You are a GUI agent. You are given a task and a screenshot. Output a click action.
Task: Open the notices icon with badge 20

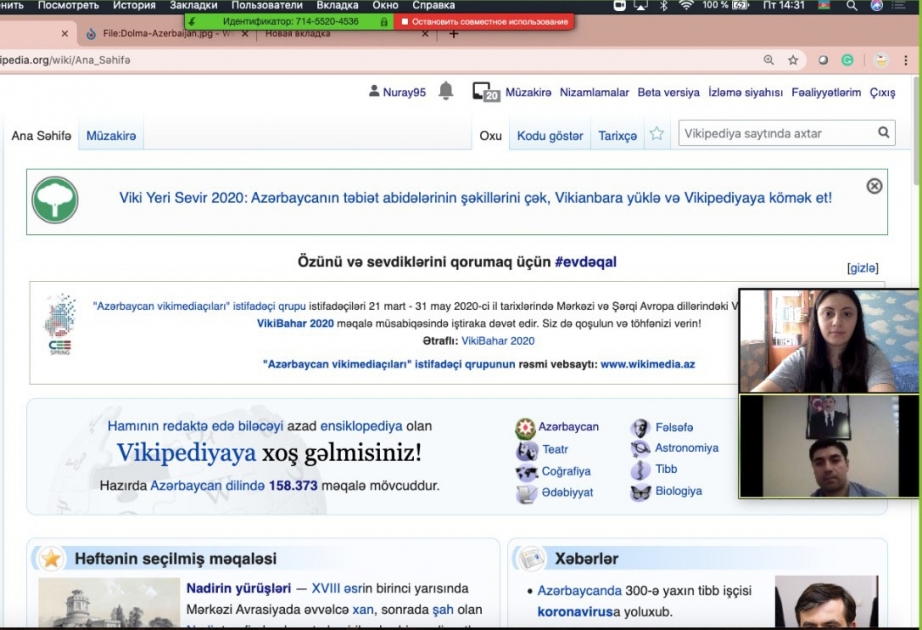(486, 92)
